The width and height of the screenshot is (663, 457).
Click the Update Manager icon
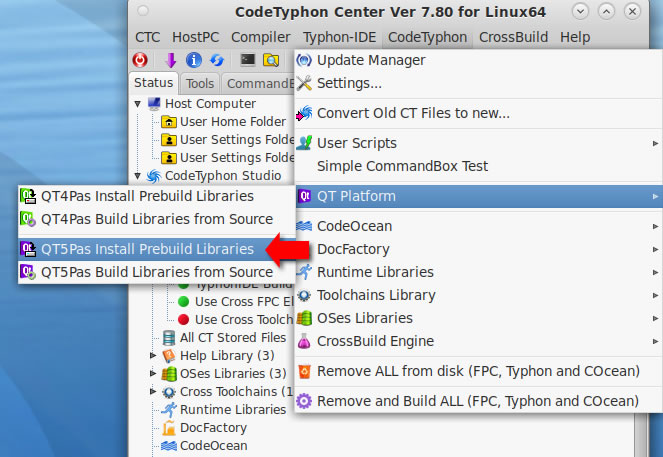304,60
